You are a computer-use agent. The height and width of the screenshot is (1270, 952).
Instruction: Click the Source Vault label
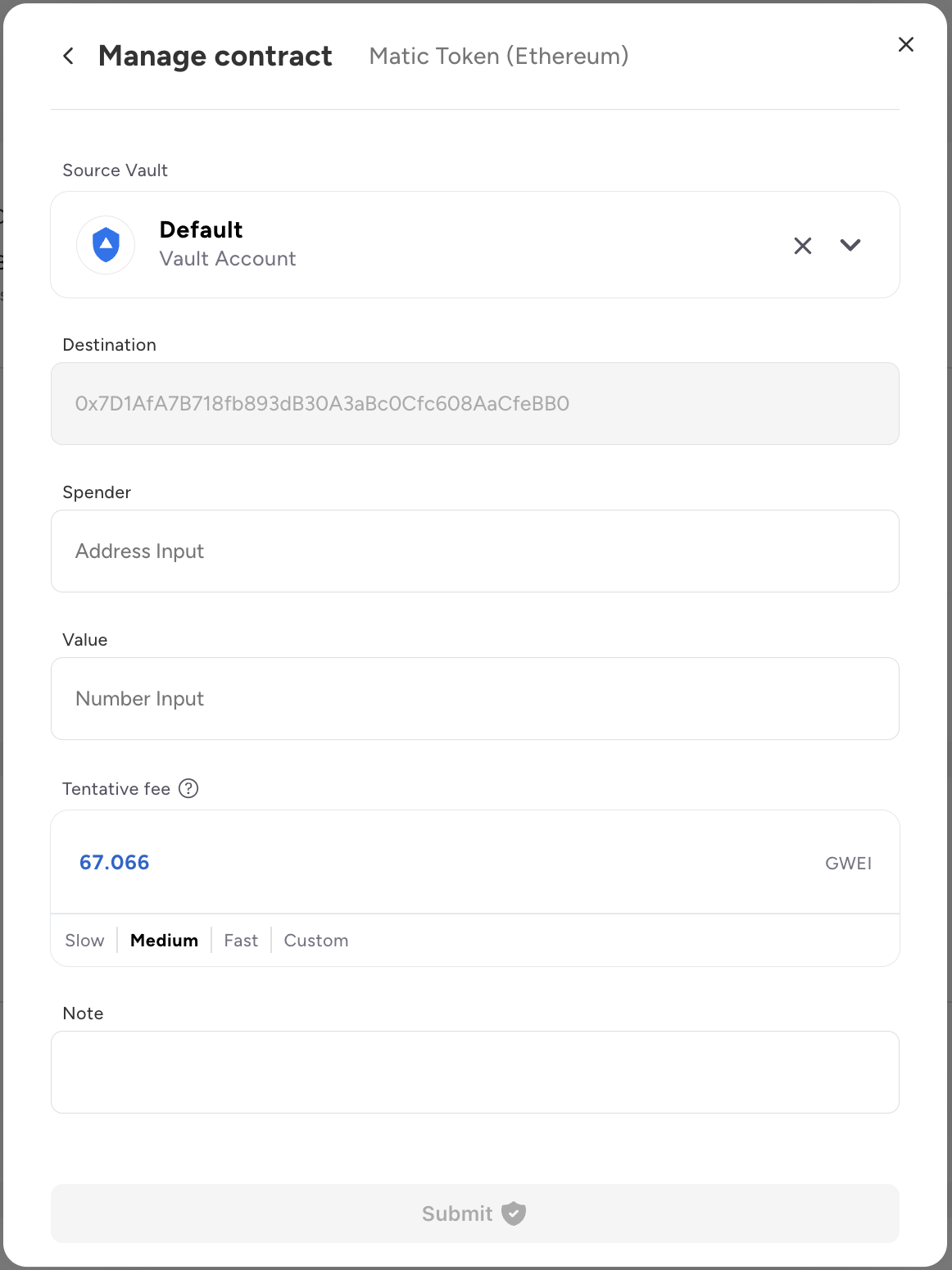coord(116,170)
